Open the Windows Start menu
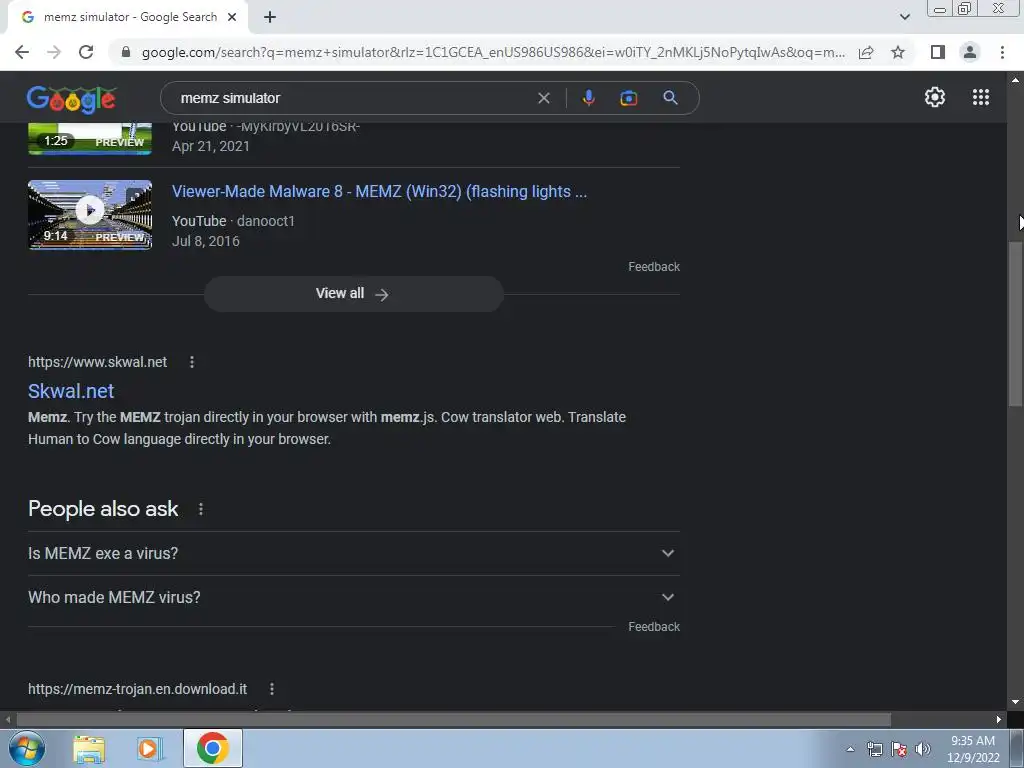The width and height of the screenshot is (1024, 768). click(x=26, y=748)
